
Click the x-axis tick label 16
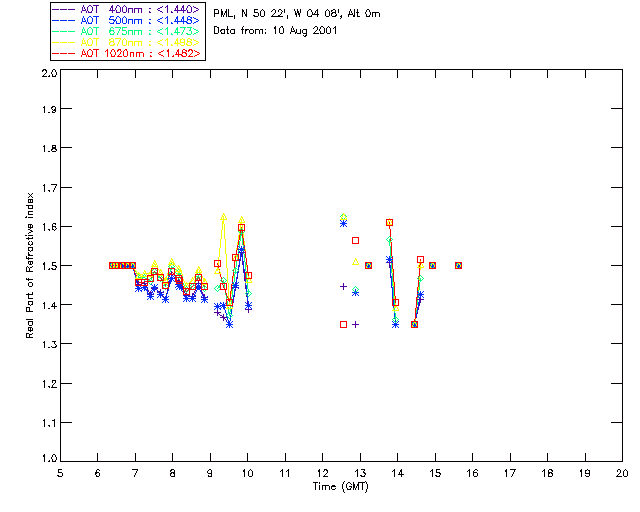(473, 473)
